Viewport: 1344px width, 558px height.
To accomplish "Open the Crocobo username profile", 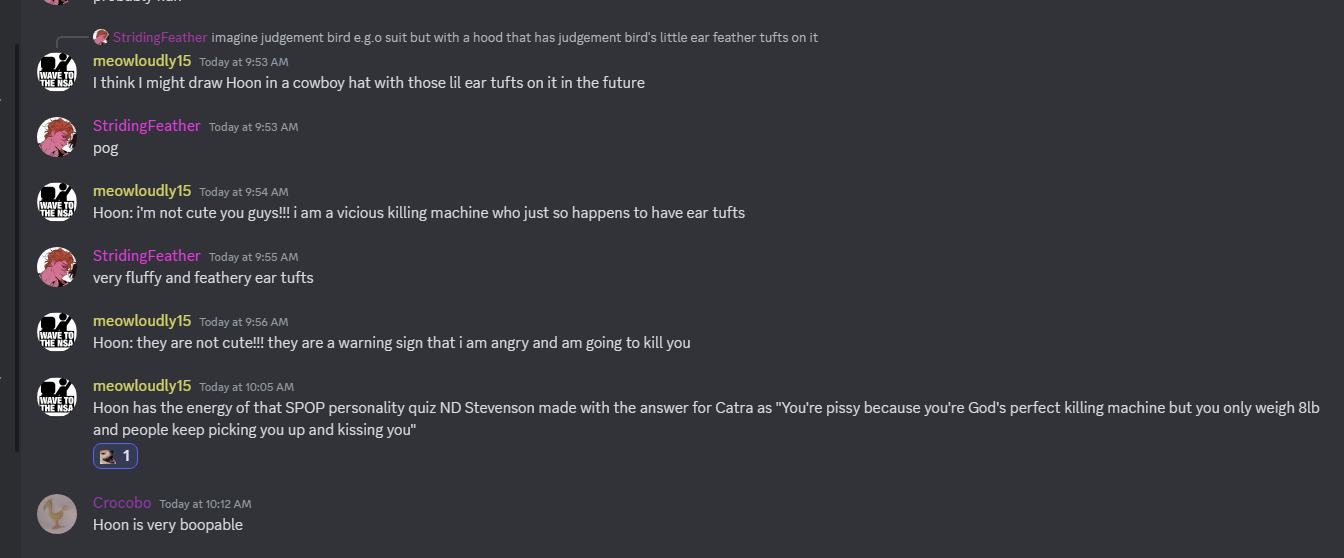I will point(122,503).
